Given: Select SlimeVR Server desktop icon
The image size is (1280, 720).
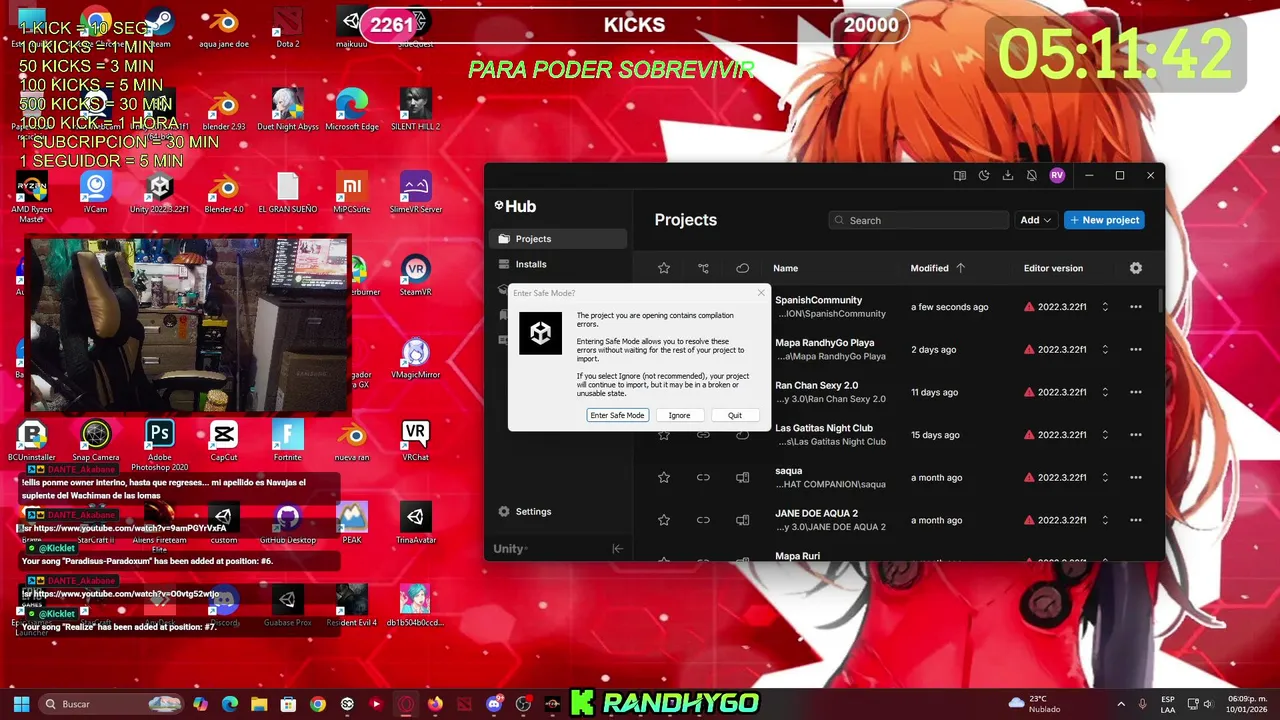Looking at the screenshot, I should pos(416,193).
